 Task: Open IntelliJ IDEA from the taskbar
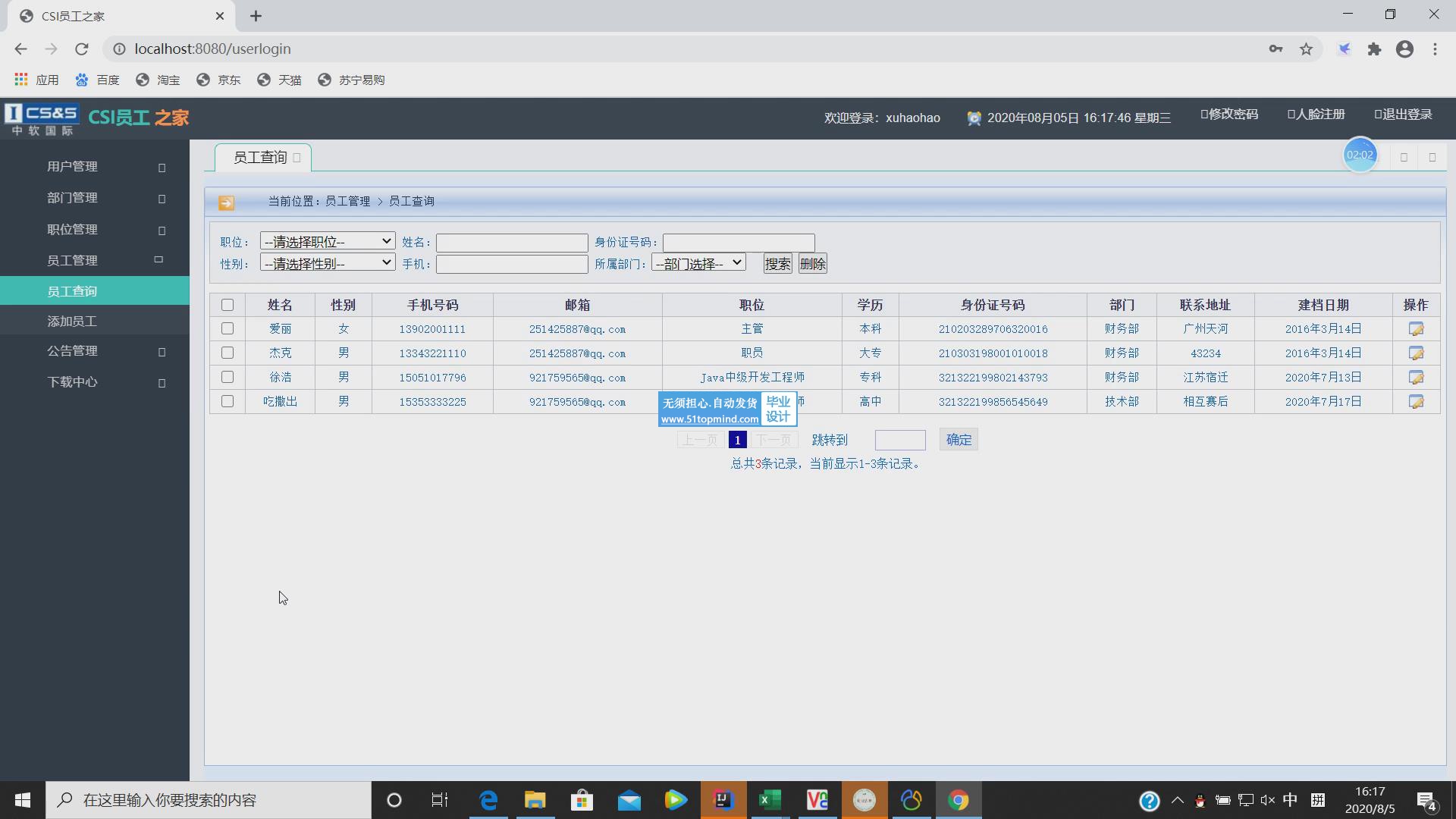(723, 800)
